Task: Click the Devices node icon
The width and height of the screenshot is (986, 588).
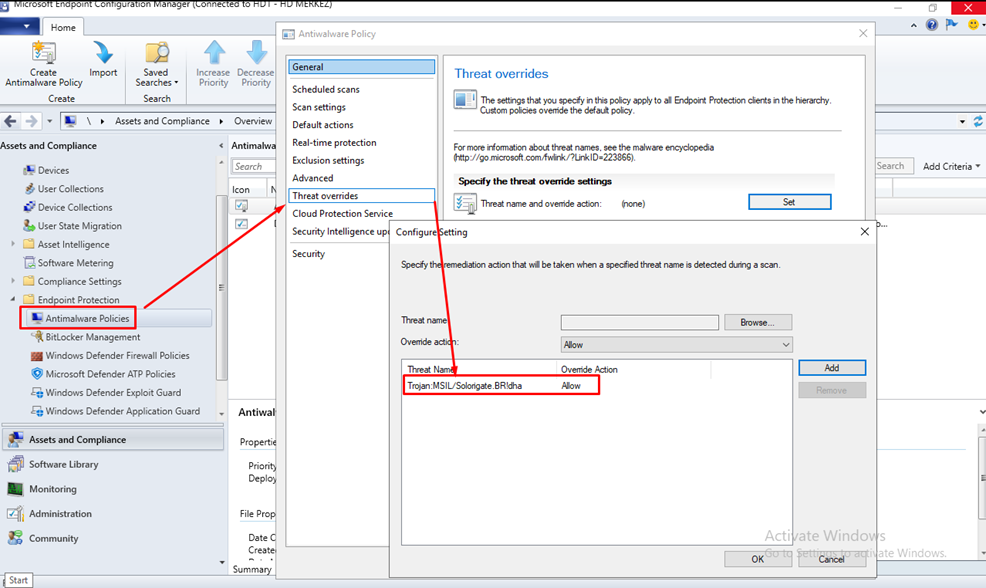Action: 29,170
